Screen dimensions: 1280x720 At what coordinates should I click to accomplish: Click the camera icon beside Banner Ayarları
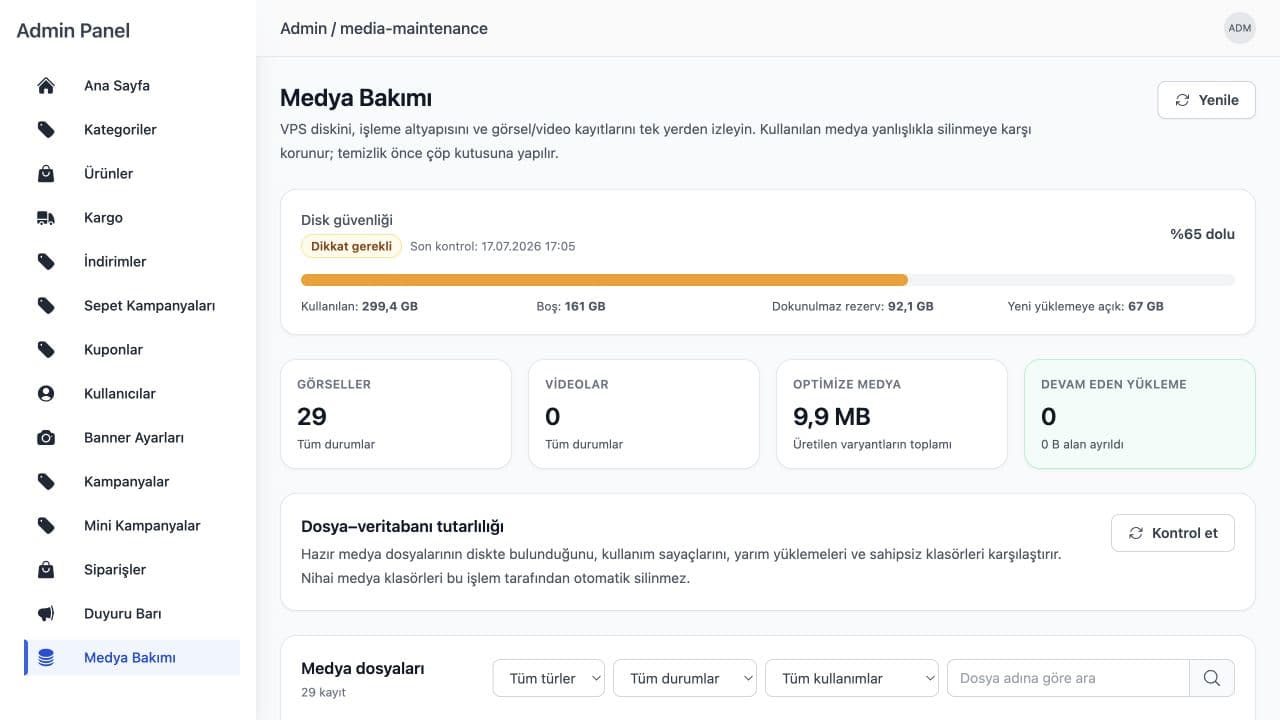point(46,438)
